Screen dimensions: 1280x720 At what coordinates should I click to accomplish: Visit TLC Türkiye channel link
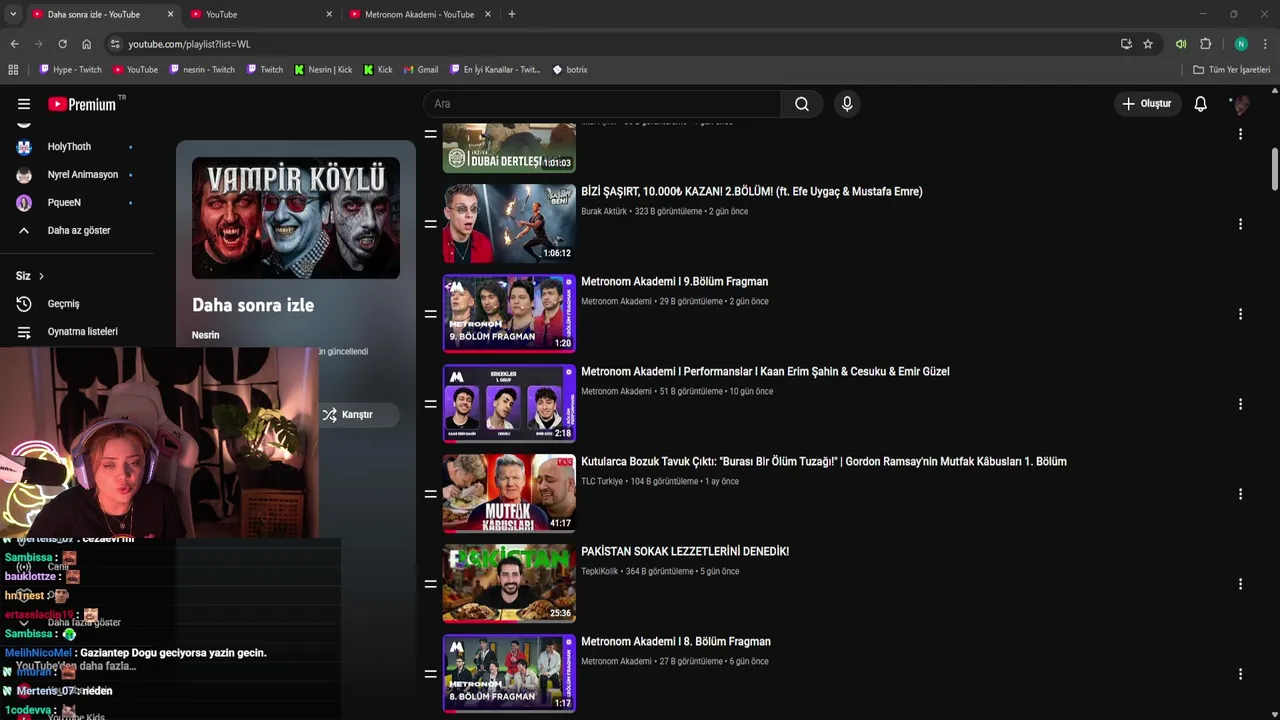point(602,481)
